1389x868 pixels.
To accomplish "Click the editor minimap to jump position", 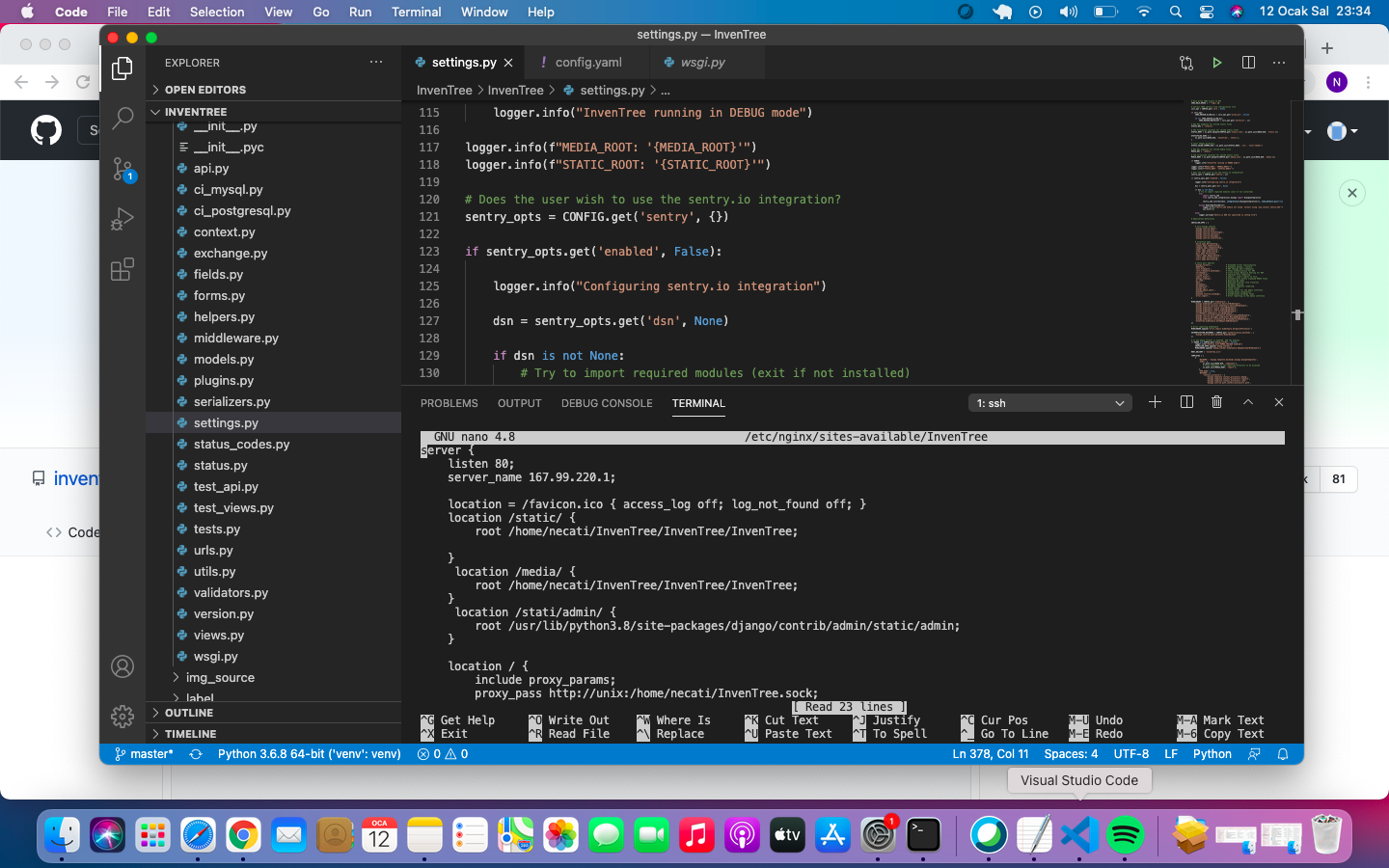I will tap(1235, 241).
